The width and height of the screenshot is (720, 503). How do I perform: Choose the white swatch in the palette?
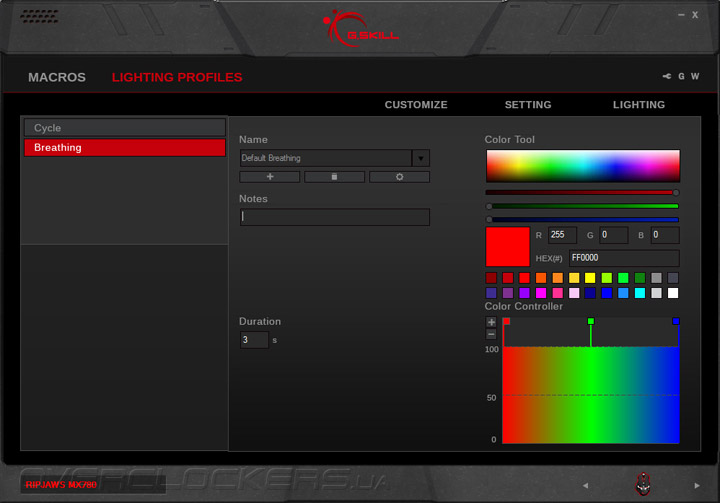click(x=673, y=293)
